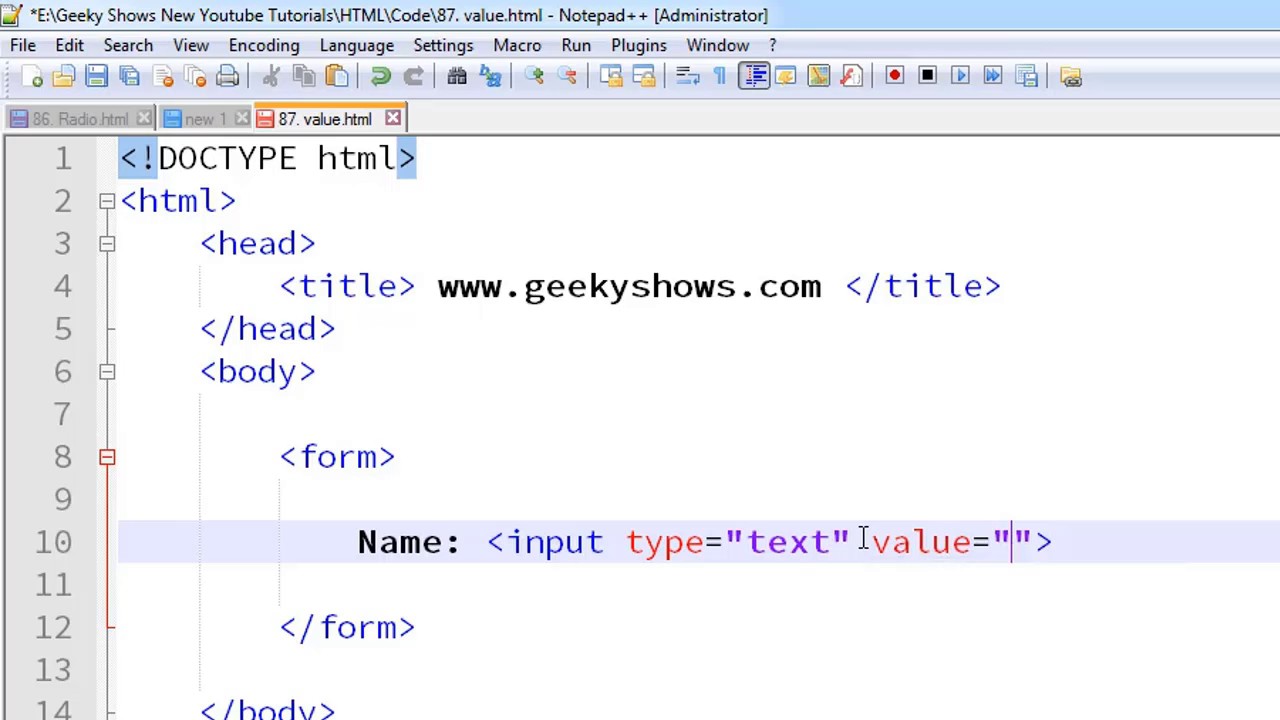1280x720 pixels.
Task: Open the ? help menu
Action: (772, 45)
